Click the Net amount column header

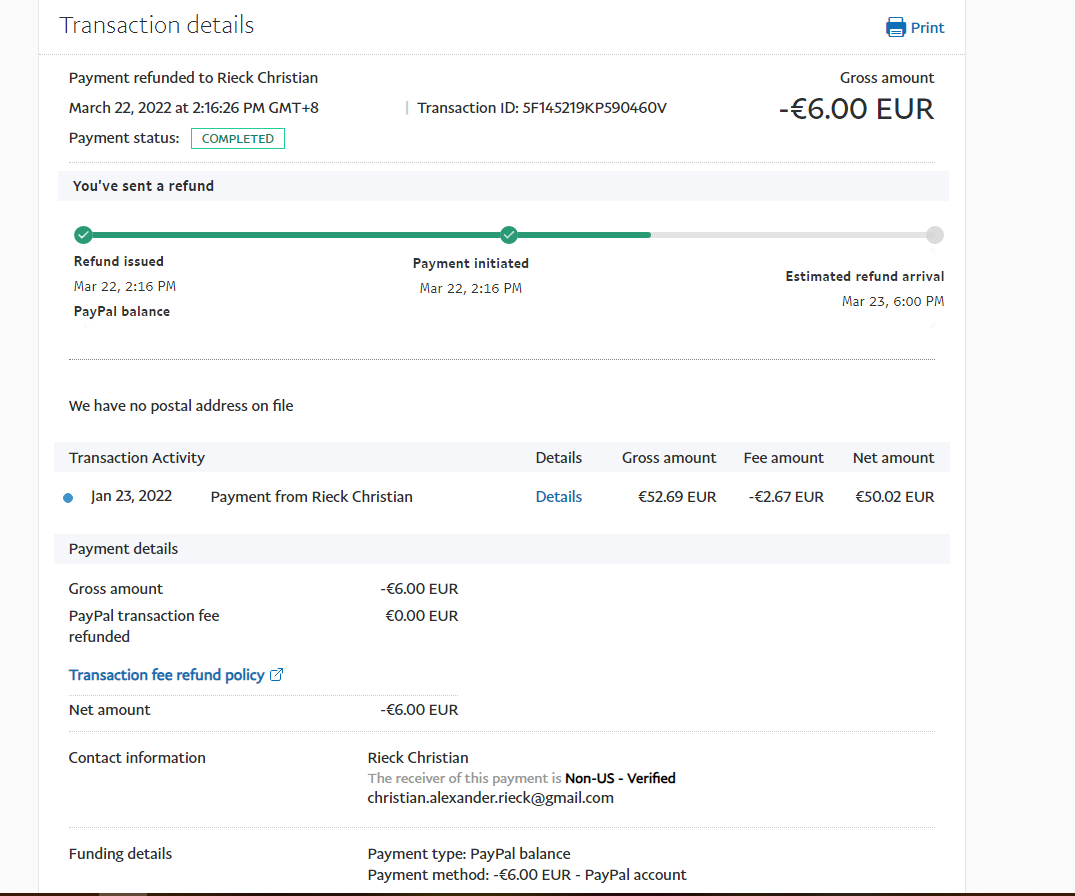click(893, 458)
